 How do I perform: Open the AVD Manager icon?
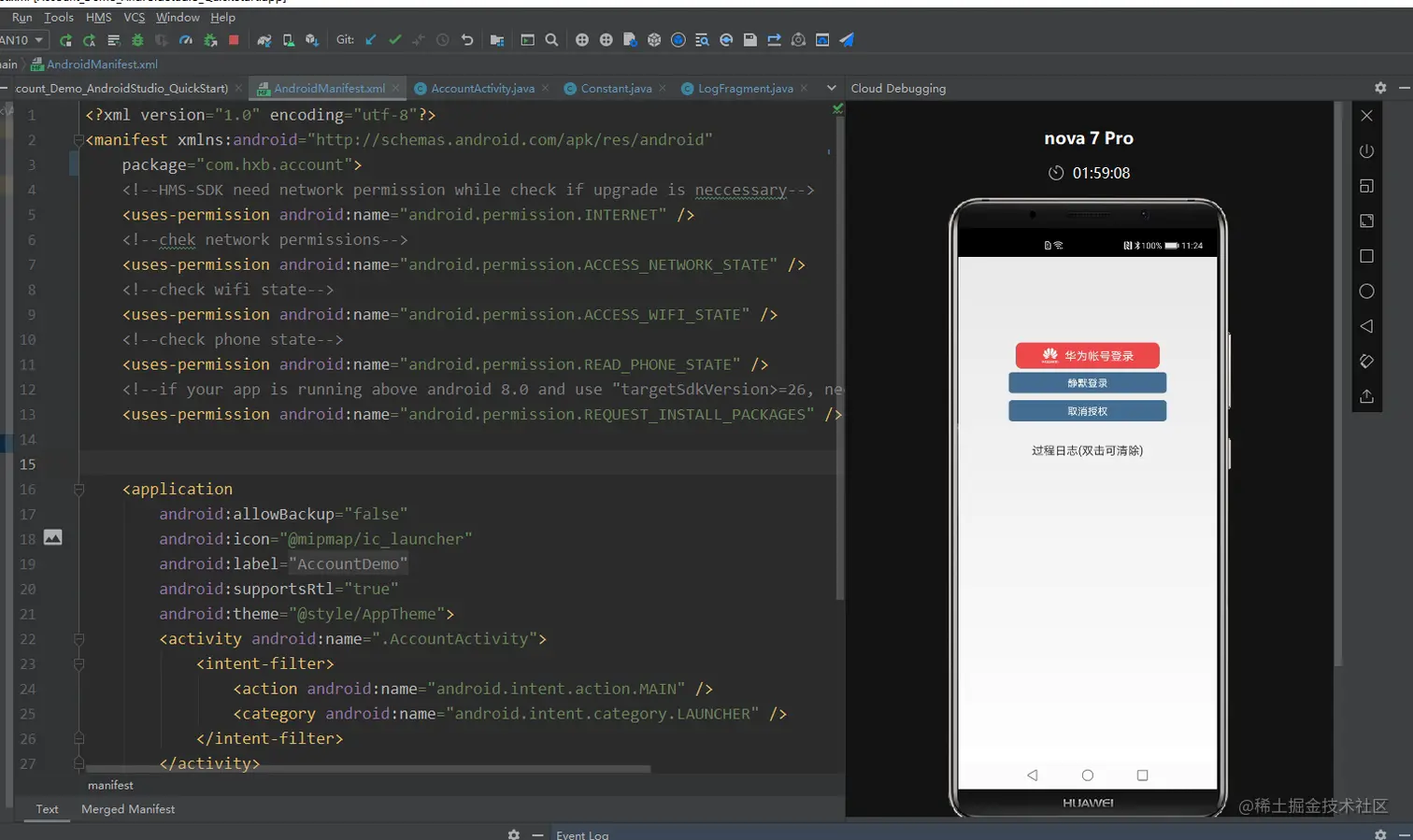(289, 40)
